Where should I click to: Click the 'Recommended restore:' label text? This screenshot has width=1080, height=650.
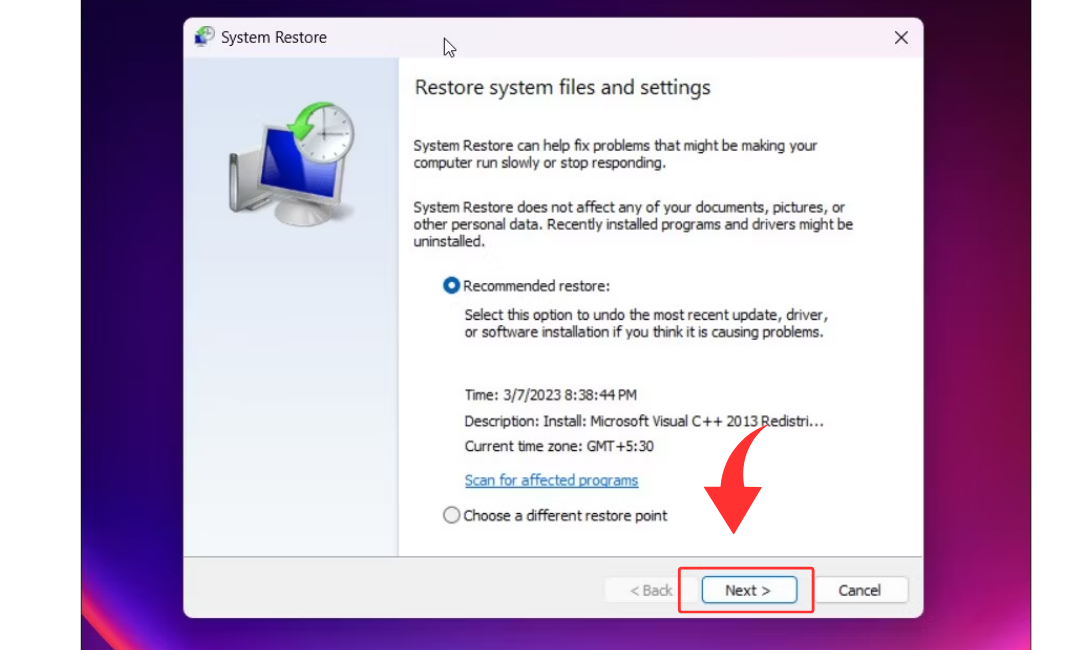(536, 286)
